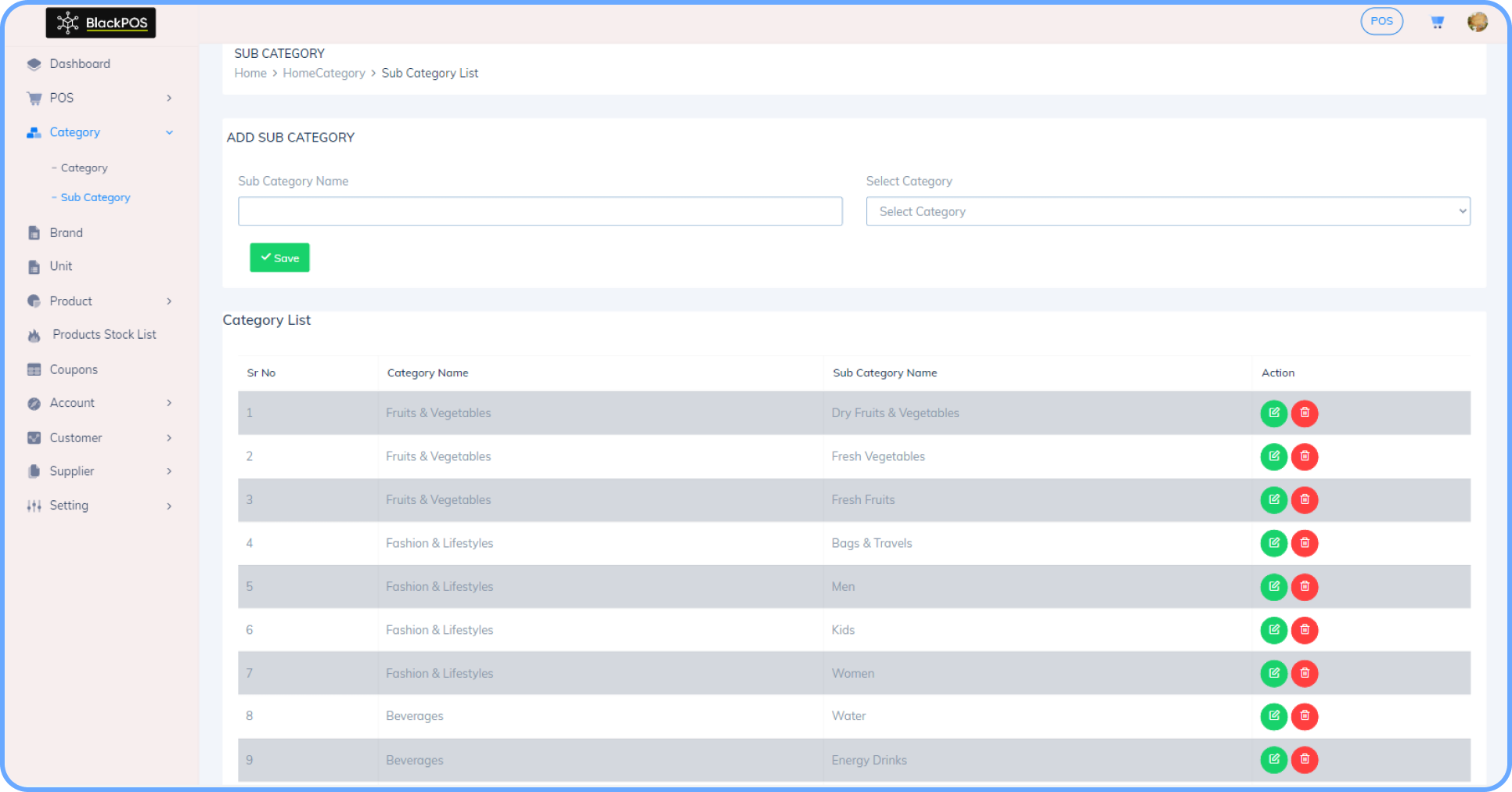Edit the Fresh Vegetables sub category

click(1274, 456)
